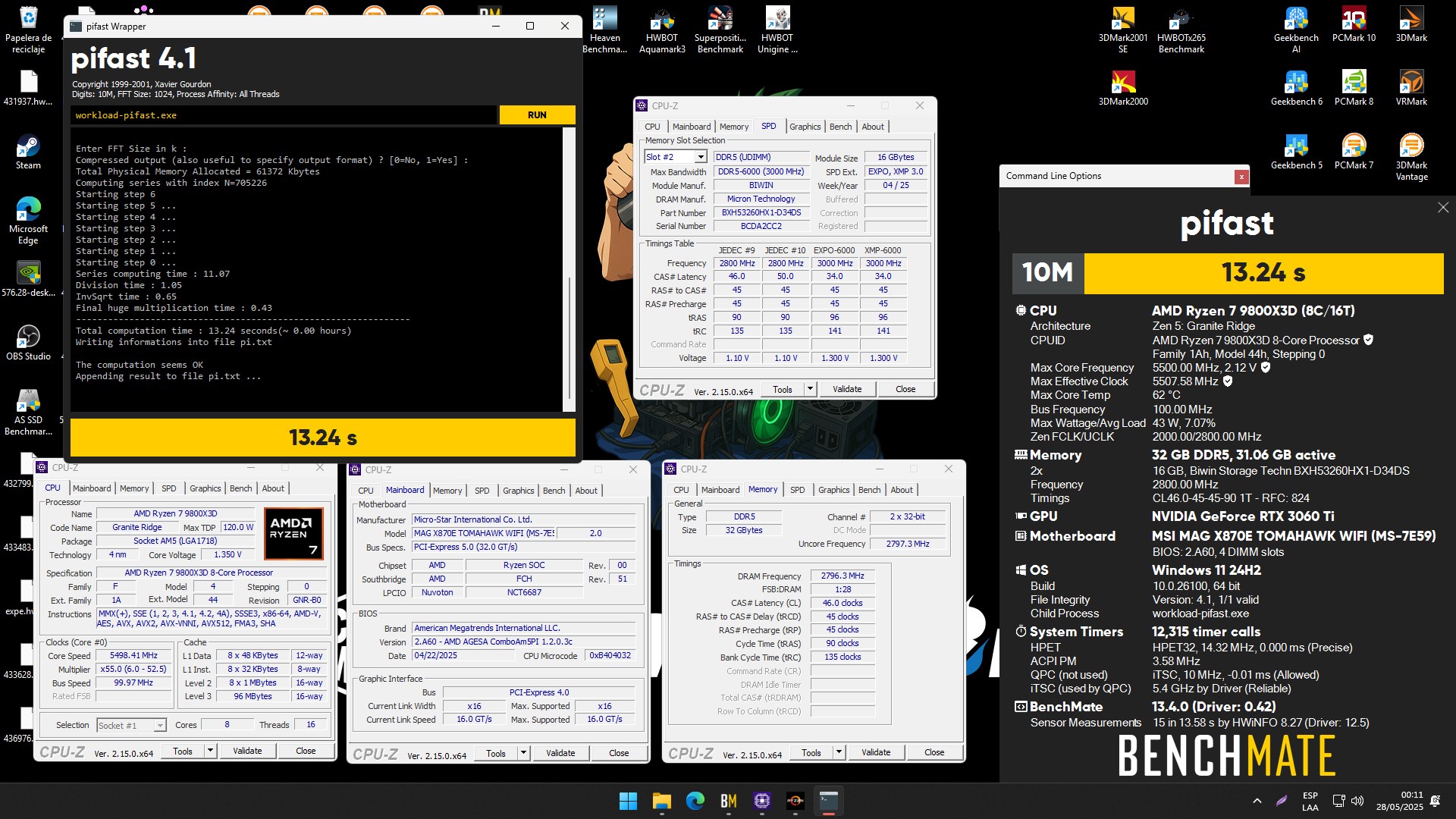
Task: Open the Papelera de reciclaje desktop icon
Action: click(28, 30)
